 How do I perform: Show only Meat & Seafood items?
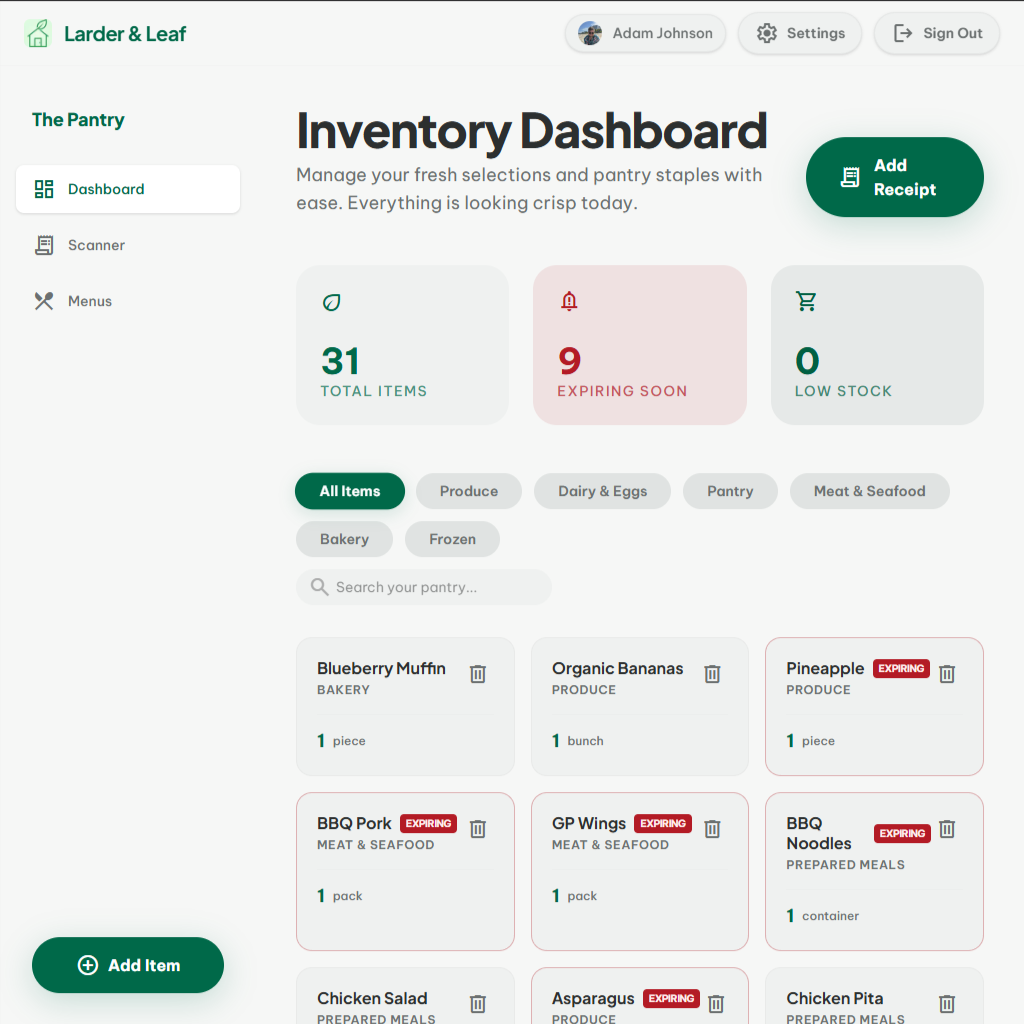click(869, 491)
